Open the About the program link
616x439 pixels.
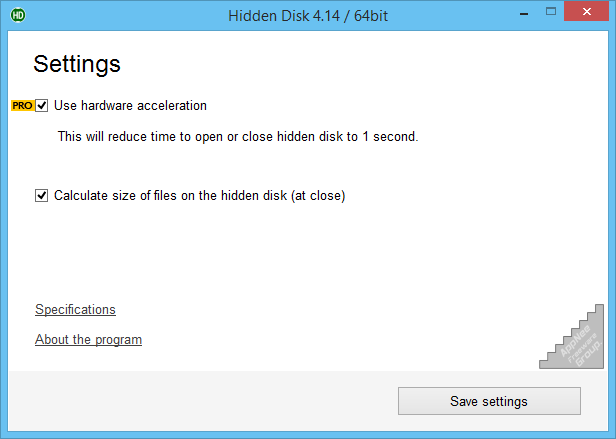click(88, 340)
